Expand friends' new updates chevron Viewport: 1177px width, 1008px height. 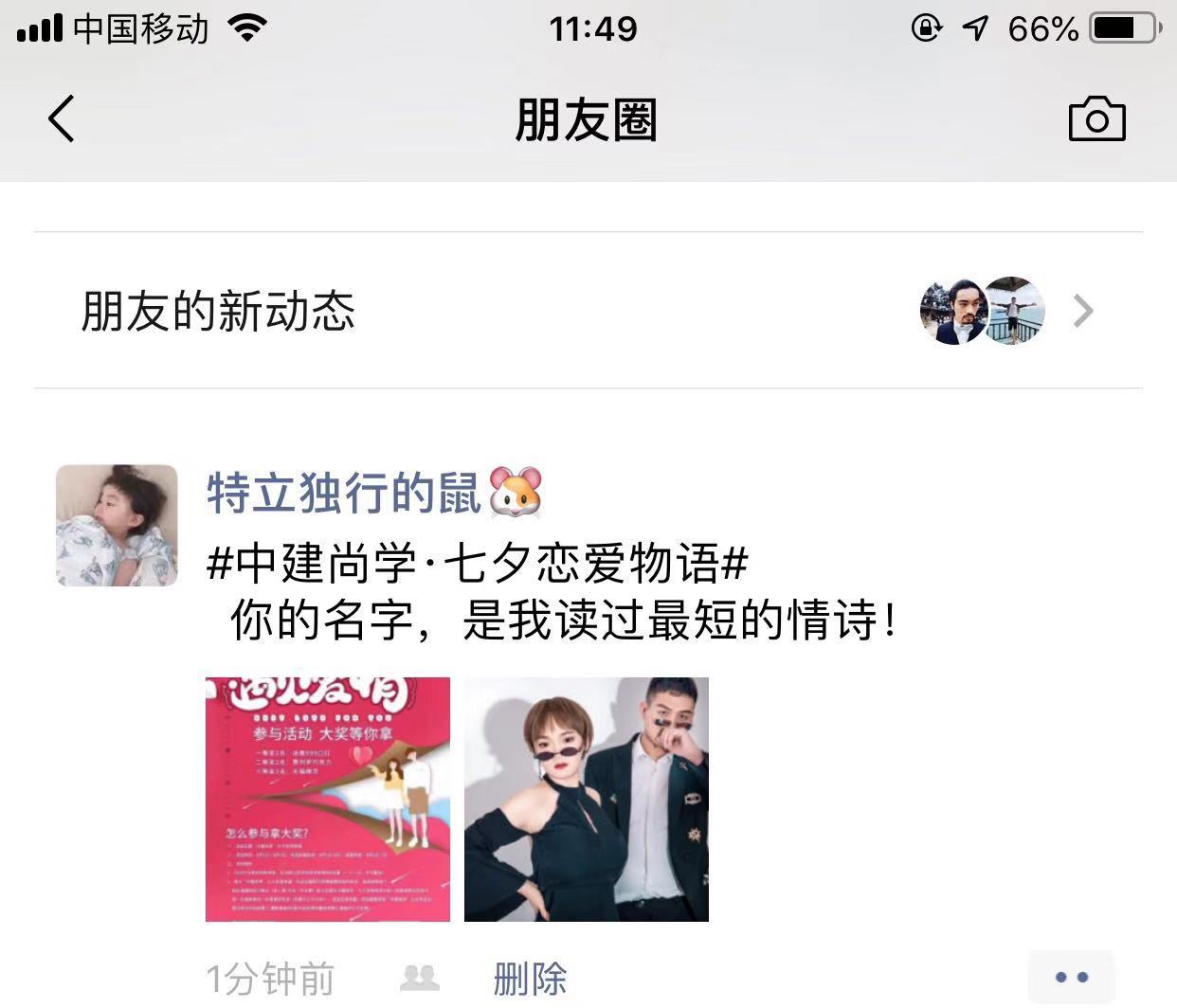[x=1083, y=311]
